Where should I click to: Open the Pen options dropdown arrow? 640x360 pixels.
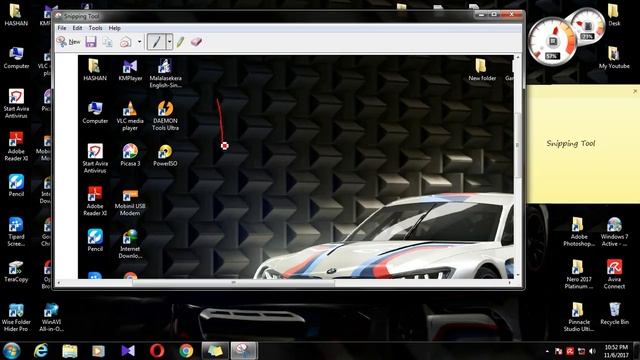pyautogui.click(x=169, y=42)
